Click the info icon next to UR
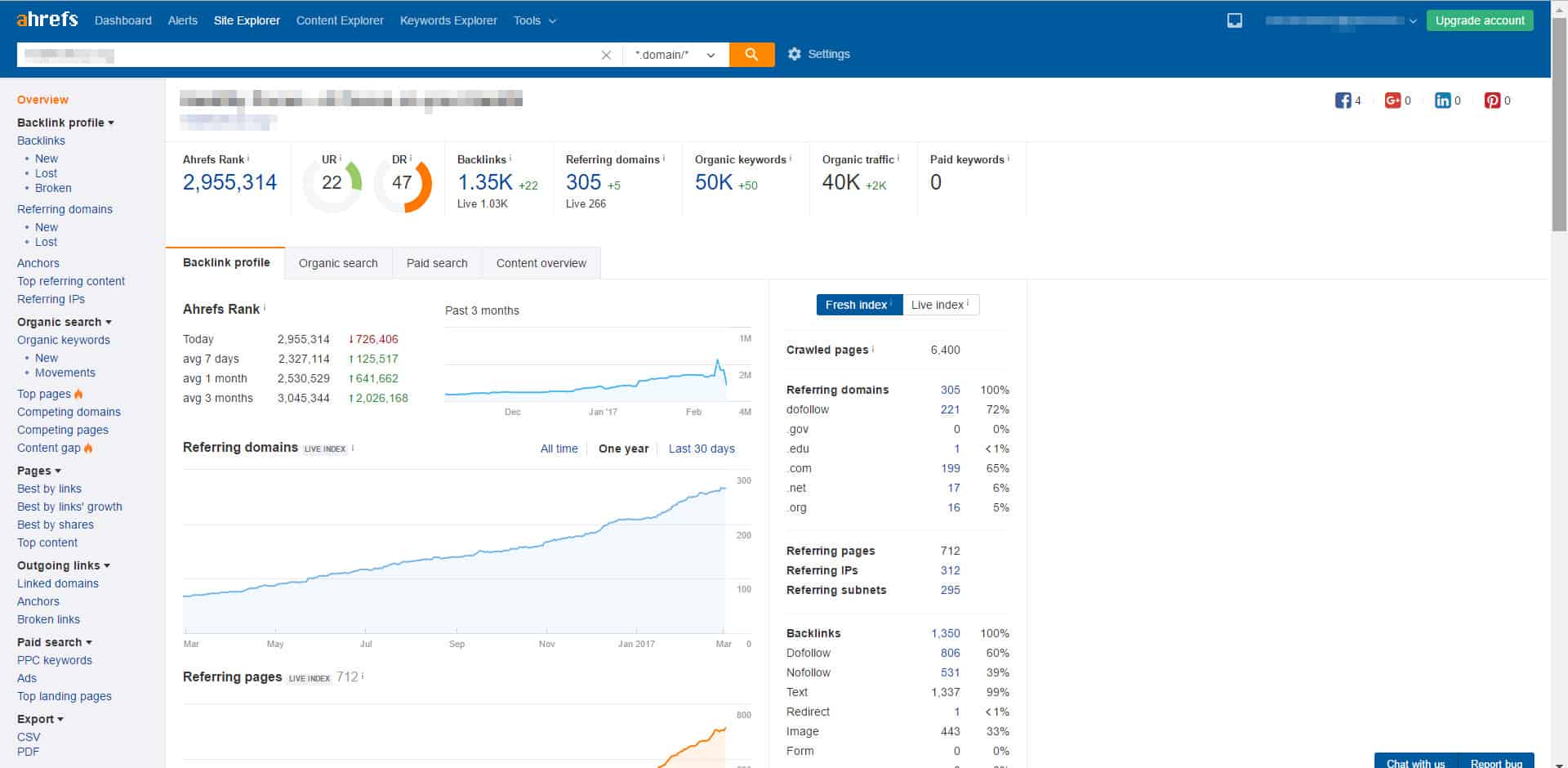 (341, 158)
